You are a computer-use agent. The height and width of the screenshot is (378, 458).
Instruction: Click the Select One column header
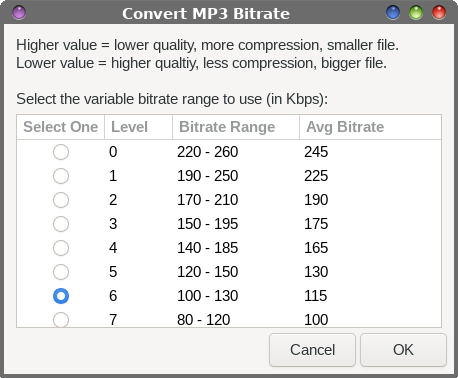(x=61, y=127)
